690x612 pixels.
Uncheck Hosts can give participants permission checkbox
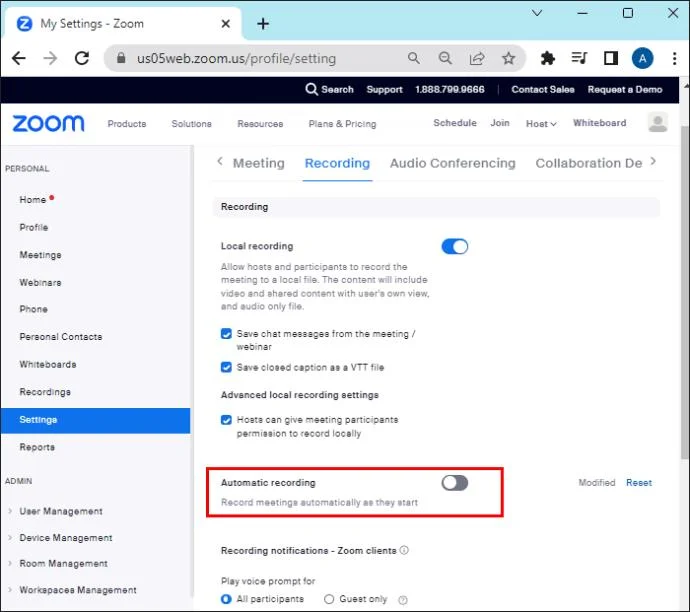226,420
